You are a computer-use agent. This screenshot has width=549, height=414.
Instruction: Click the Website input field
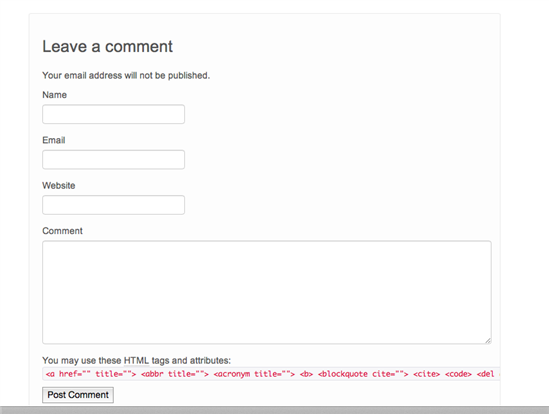pyautogui.click(x=113, y=205)
